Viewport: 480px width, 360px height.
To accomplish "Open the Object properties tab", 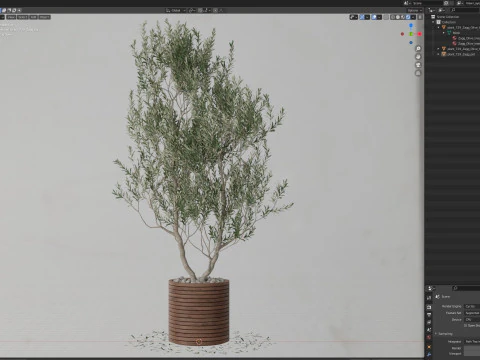I will (429, 347).
